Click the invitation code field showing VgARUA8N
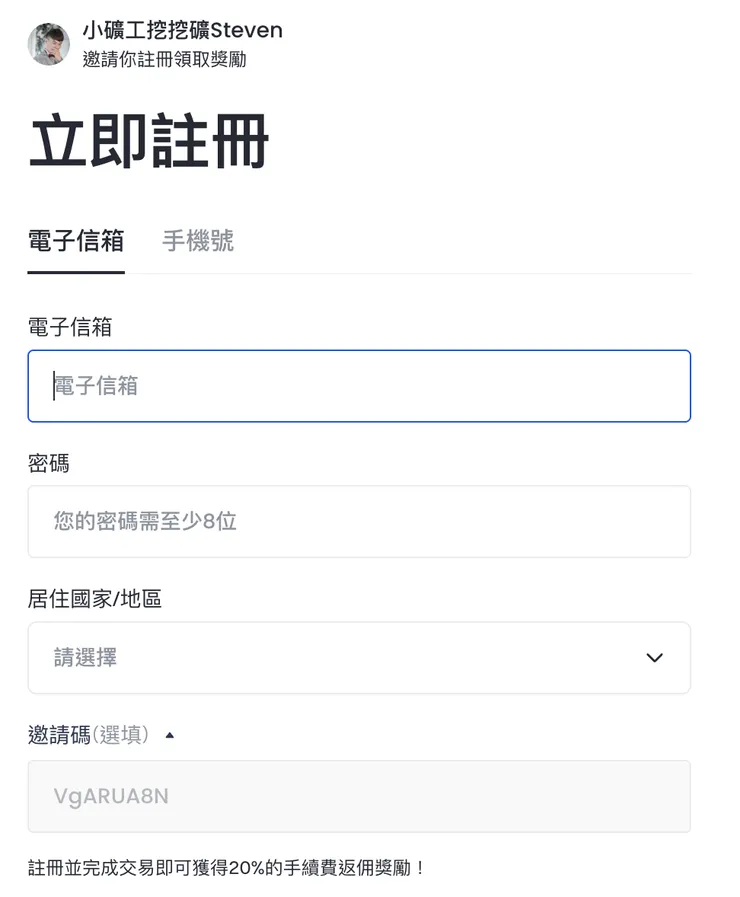Screen dimensions: 740x897 [x=360, y=796]
